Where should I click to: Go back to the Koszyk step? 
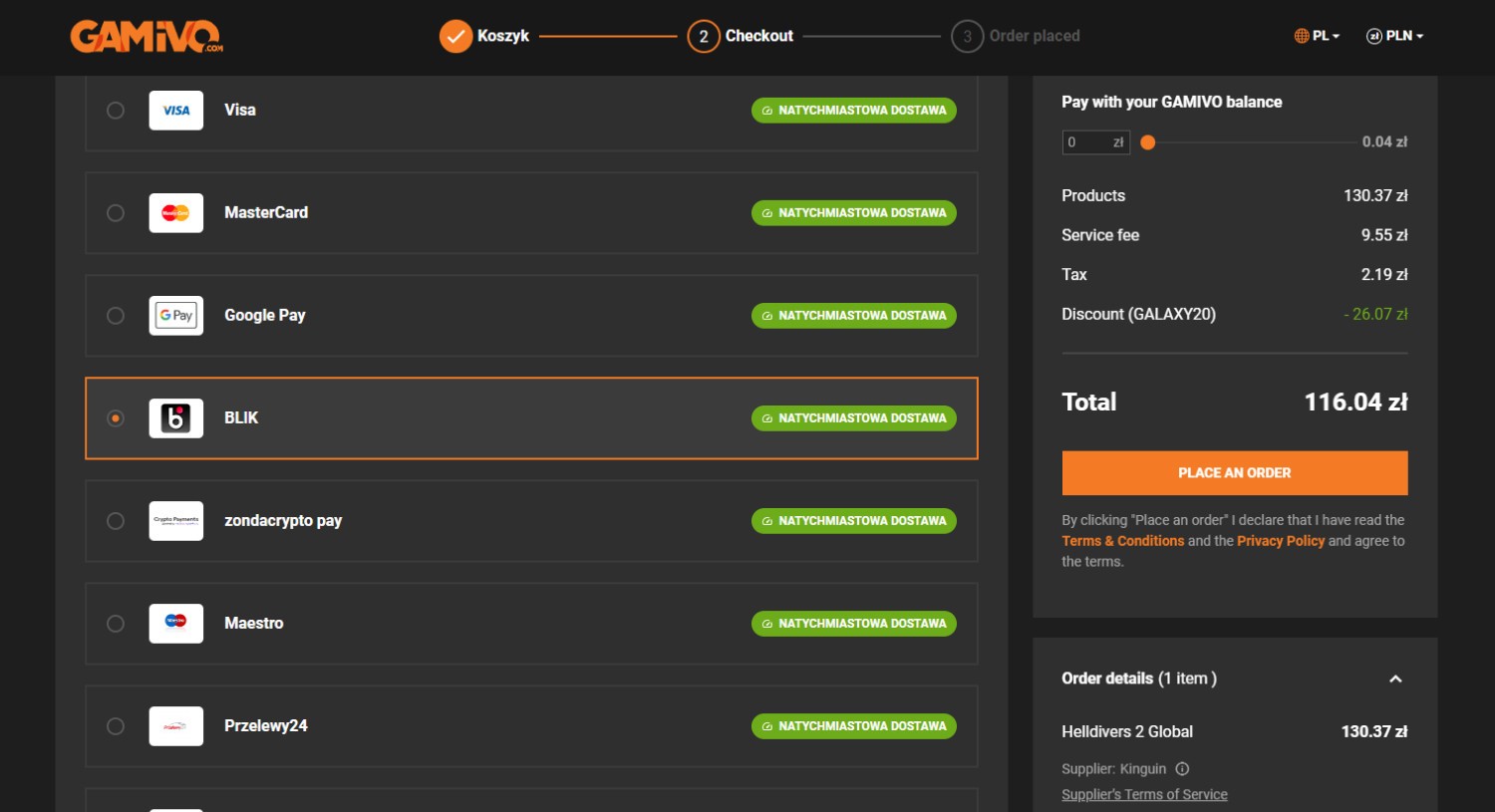tap(503, 36)
